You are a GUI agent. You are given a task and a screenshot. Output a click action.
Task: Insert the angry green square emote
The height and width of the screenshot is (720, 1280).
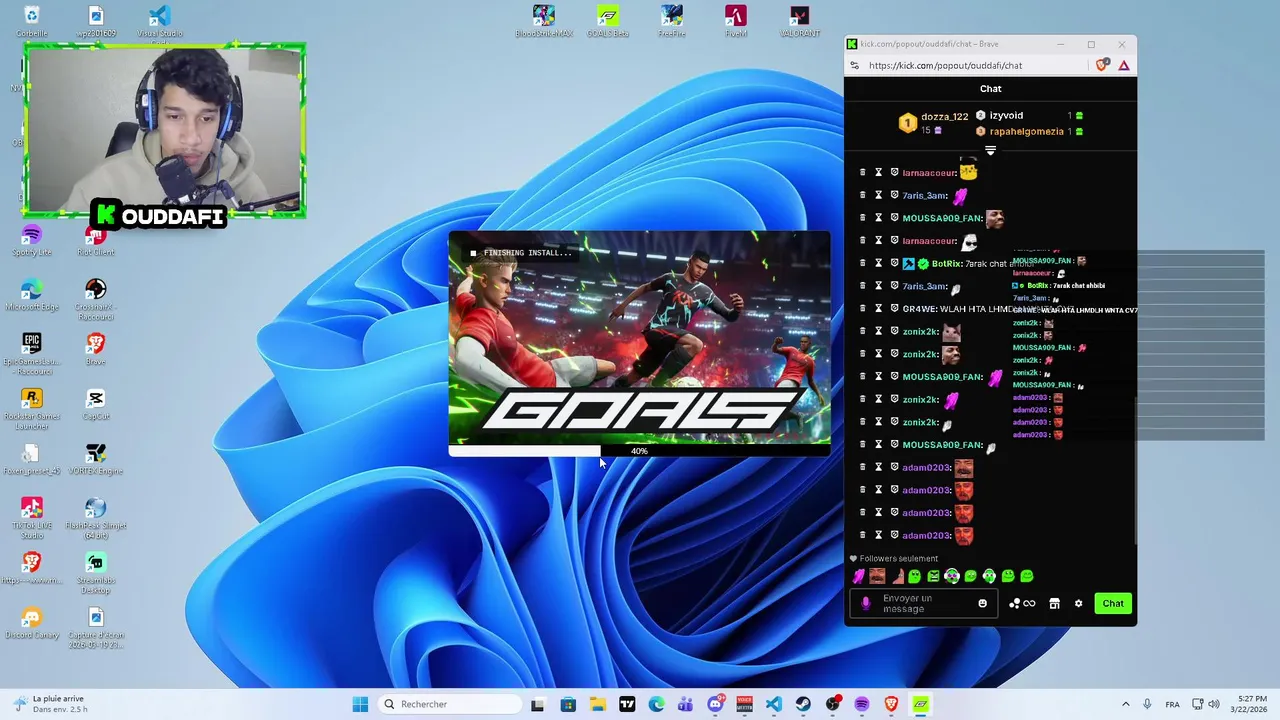[x=933, y=576]
